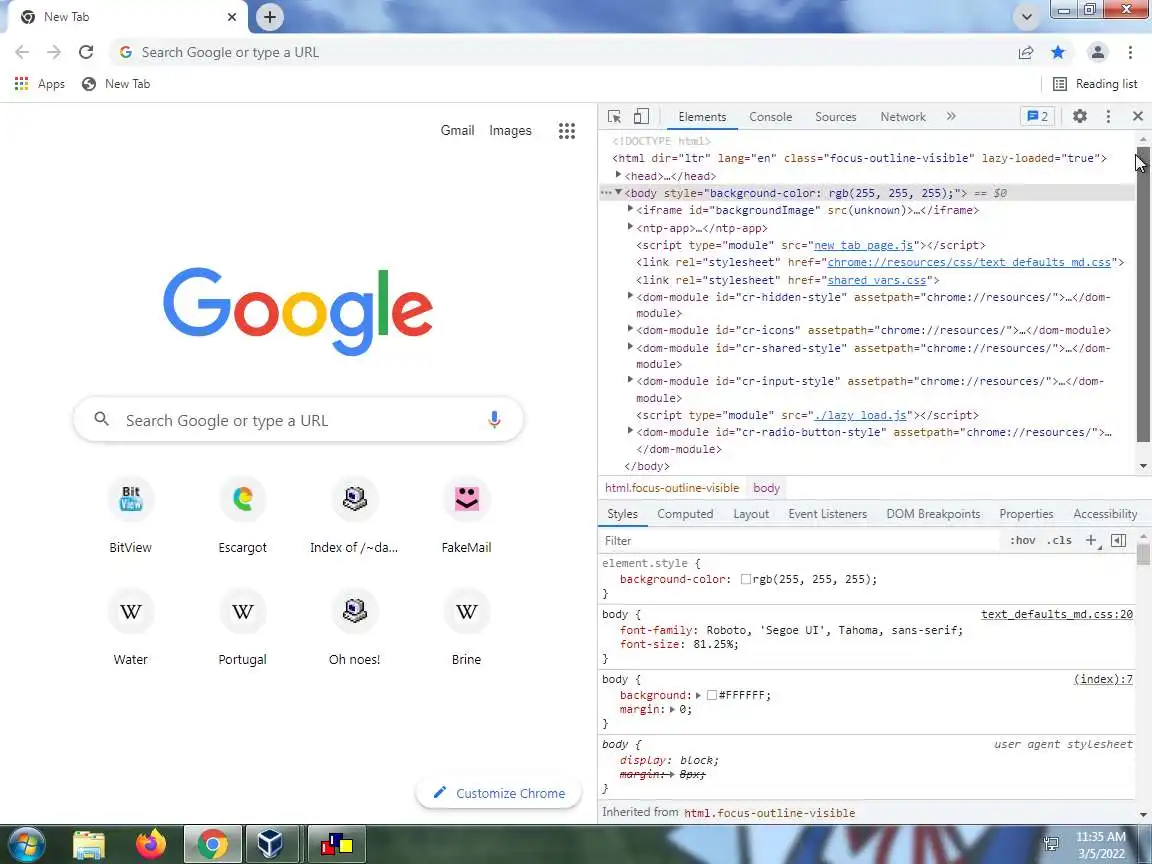
Task: Click the bookmark star icon
Action: tap(1058, 52)
